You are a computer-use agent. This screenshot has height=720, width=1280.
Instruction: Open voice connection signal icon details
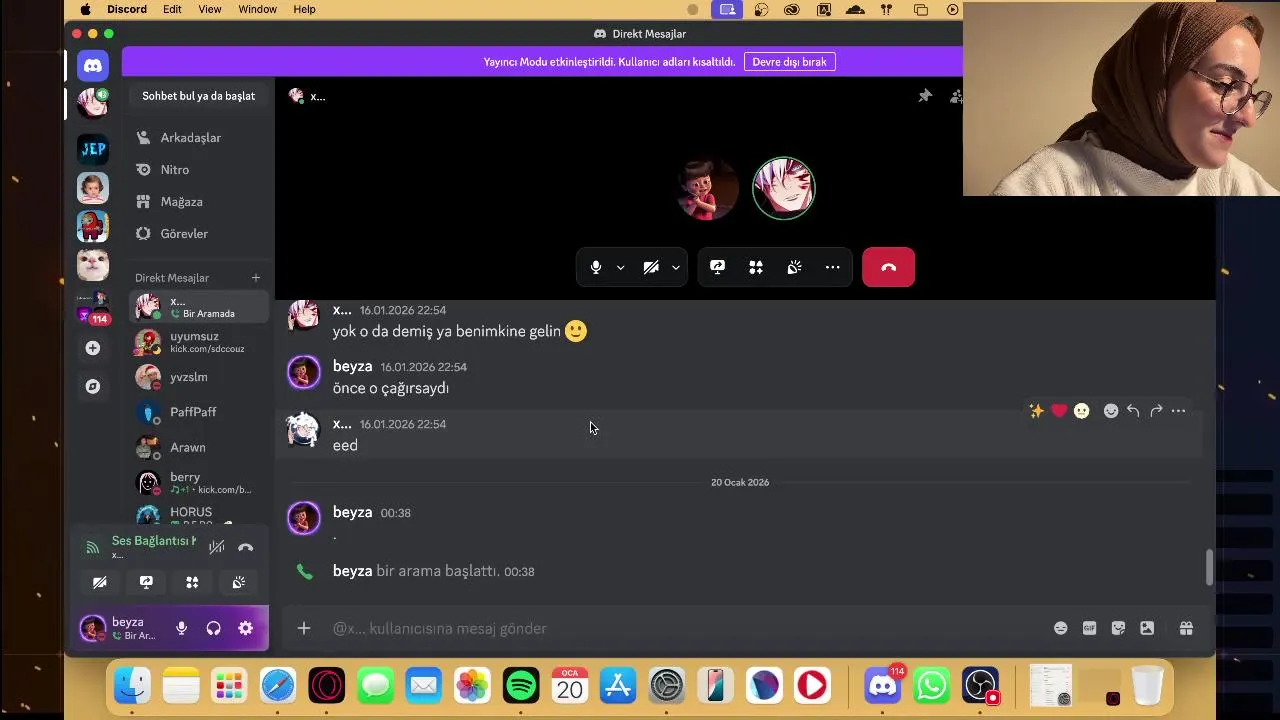pos(92,547)
